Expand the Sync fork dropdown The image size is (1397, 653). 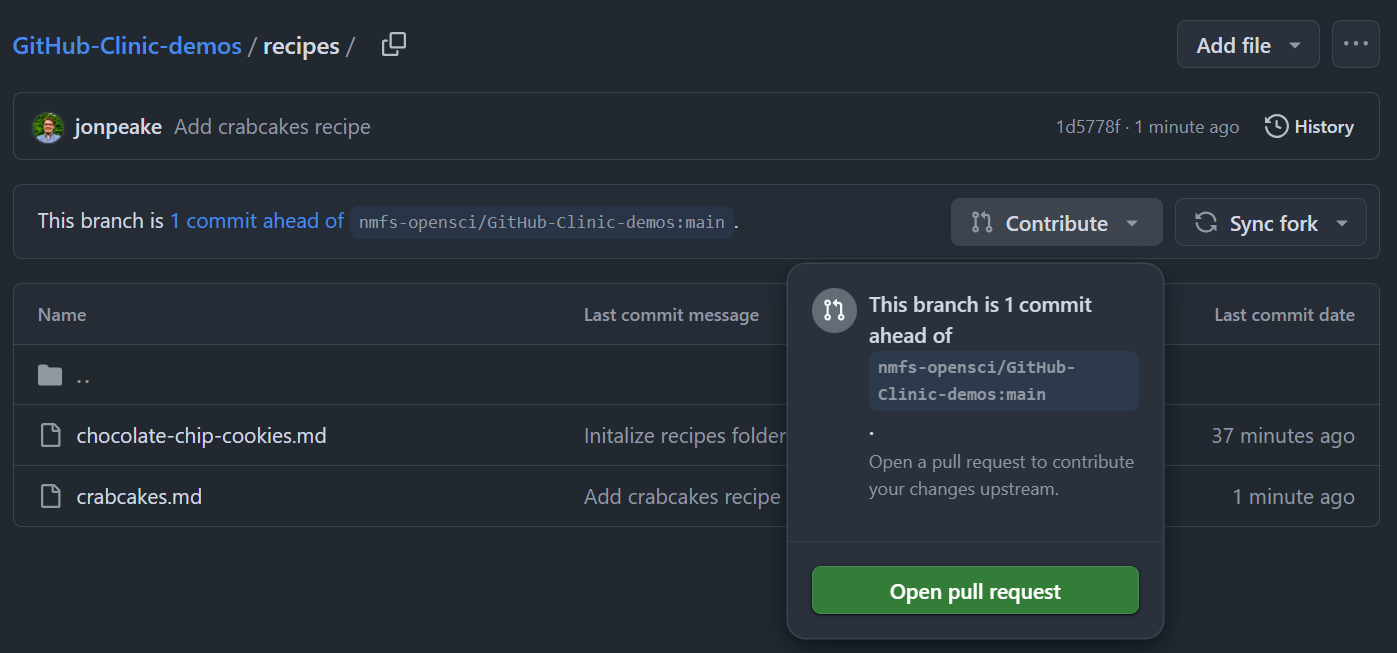[x=1271, y=222]
